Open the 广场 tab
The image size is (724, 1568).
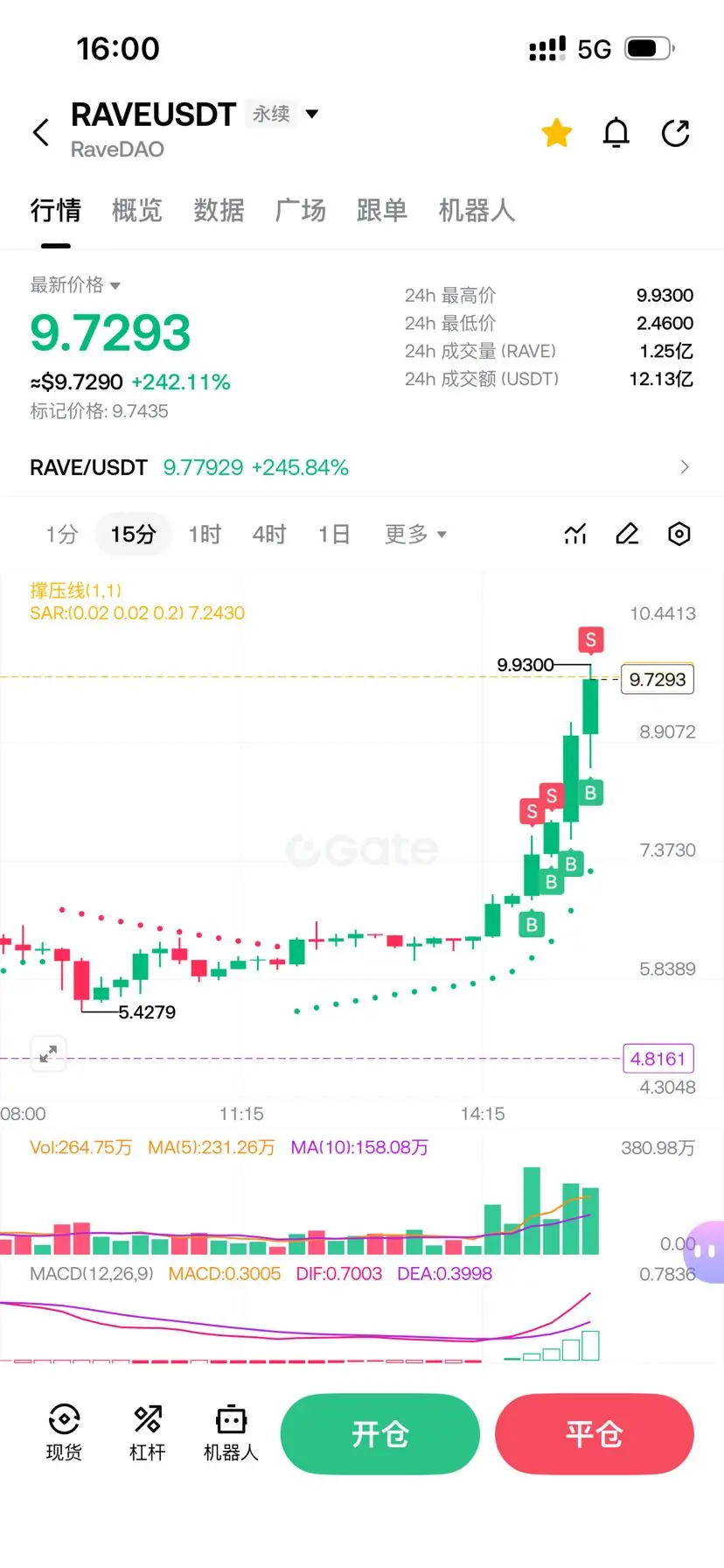click(301, 210)
